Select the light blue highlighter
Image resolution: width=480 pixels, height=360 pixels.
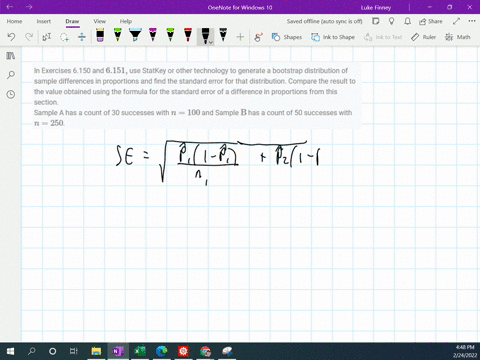135,35
